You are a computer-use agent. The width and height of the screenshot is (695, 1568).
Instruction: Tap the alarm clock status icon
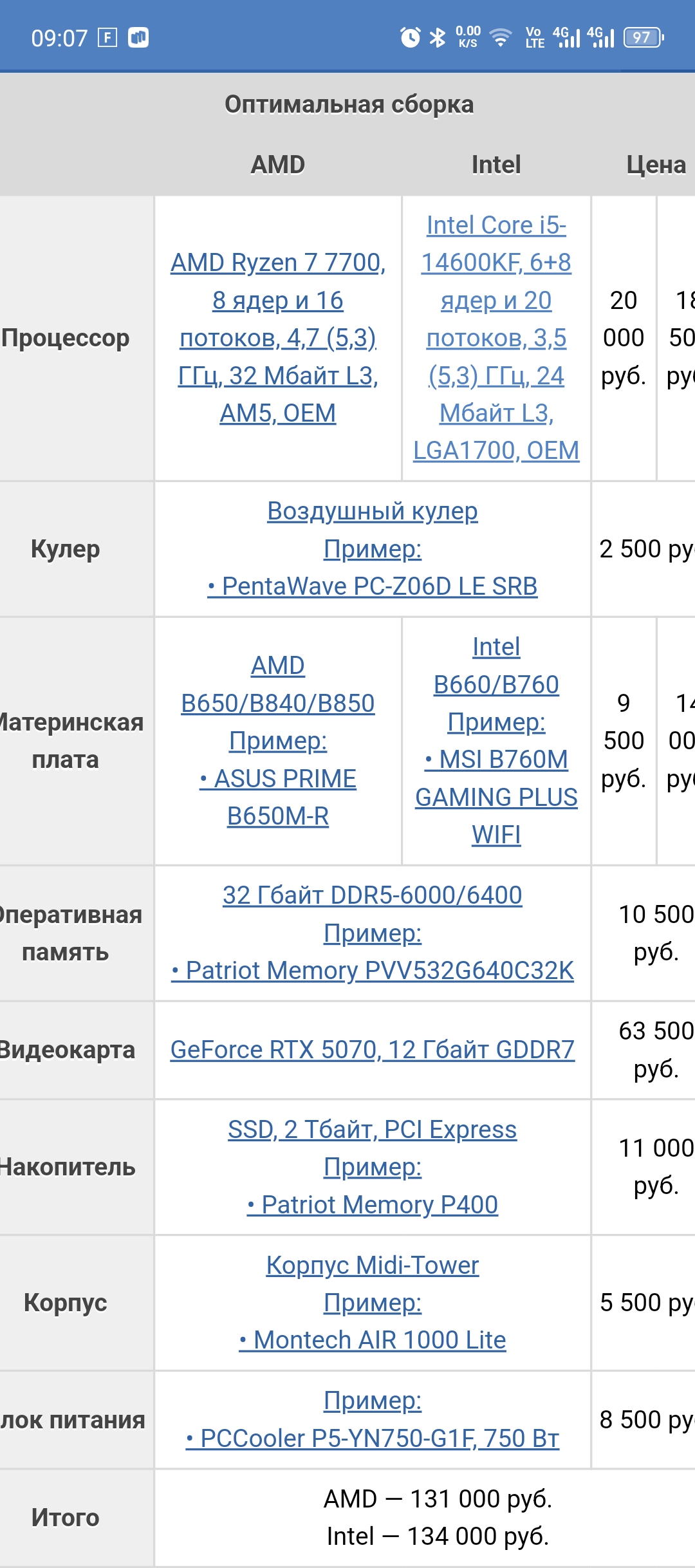click(410, 37)
